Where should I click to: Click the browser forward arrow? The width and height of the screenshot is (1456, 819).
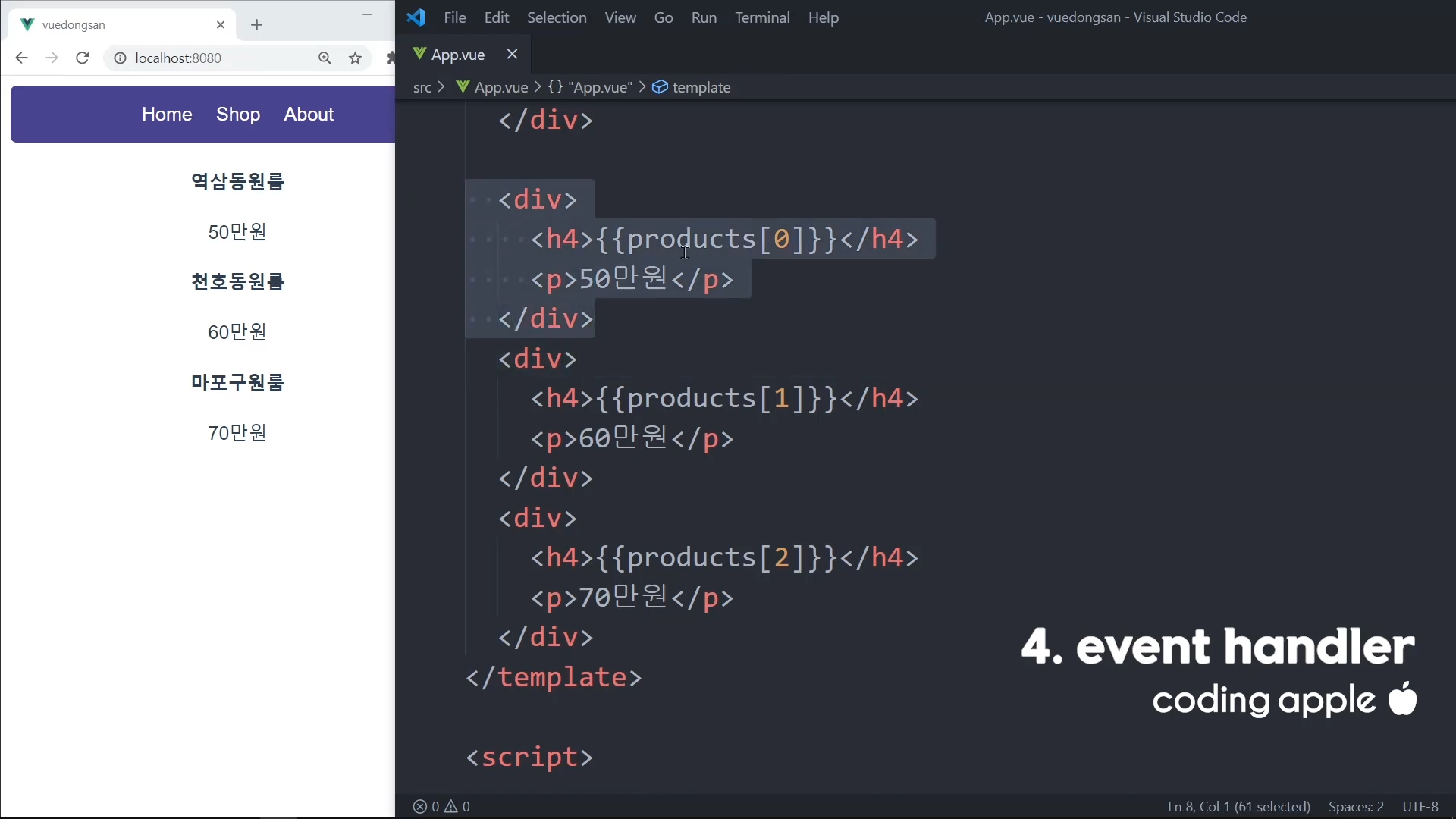click(x=52, y=58)
